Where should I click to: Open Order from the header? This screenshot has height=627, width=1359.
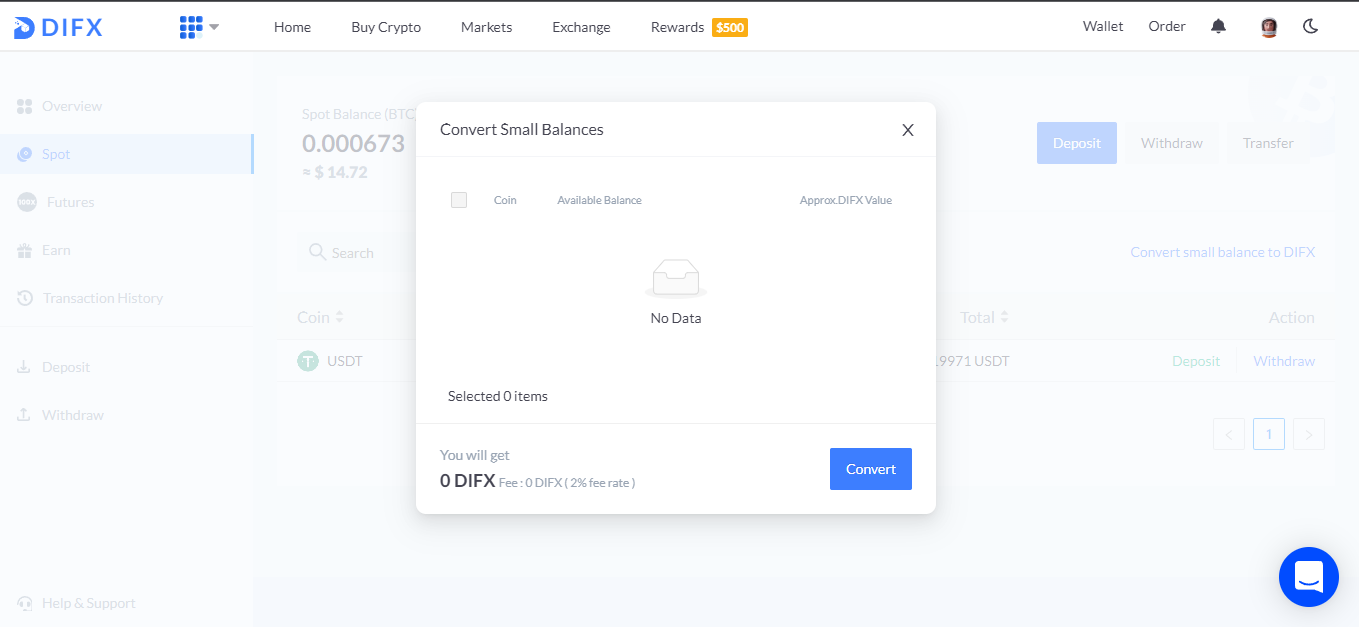tap(1167, 26)
